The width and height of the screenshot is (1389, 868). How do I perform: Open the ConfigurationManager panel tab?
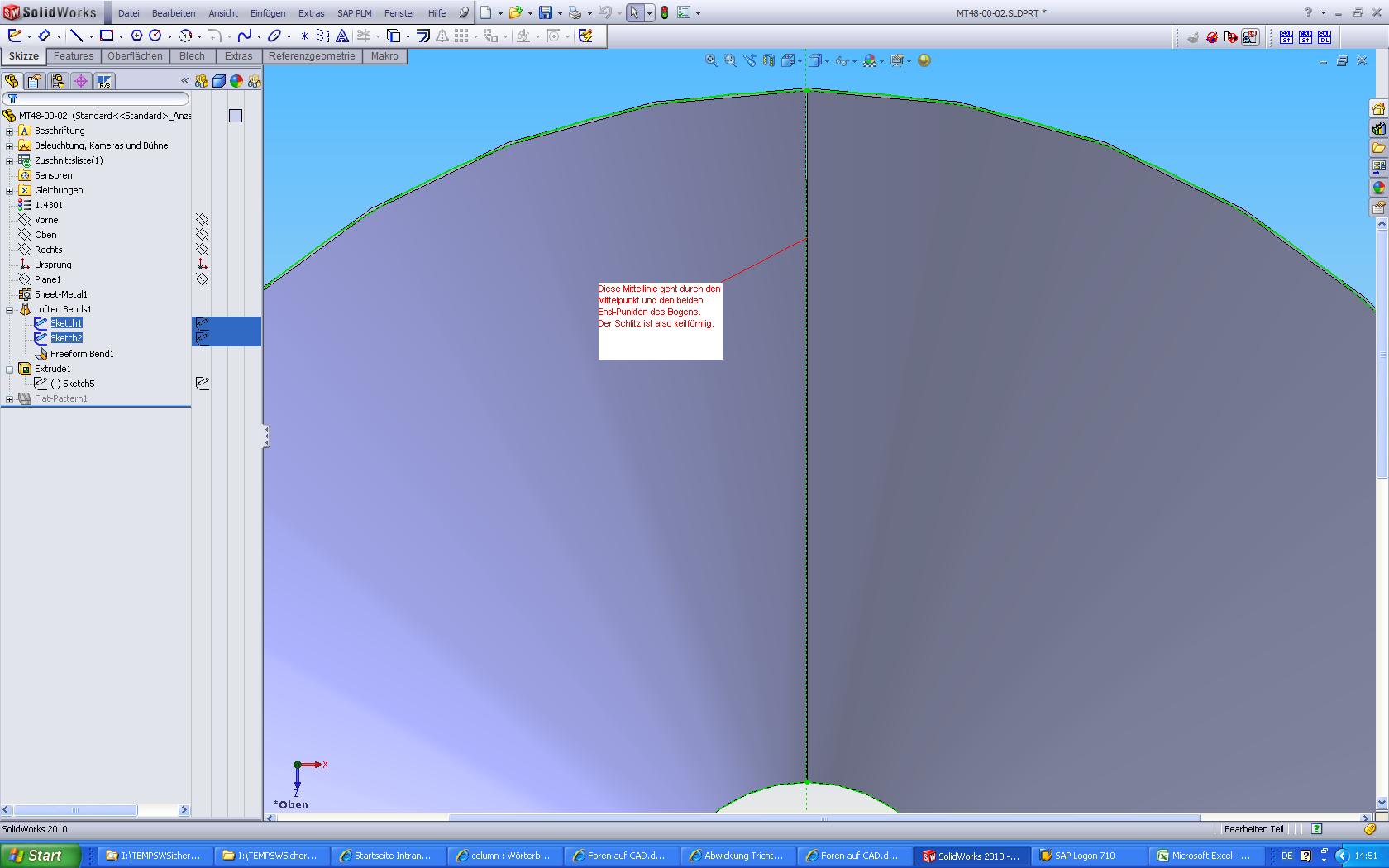coord(57,81)
